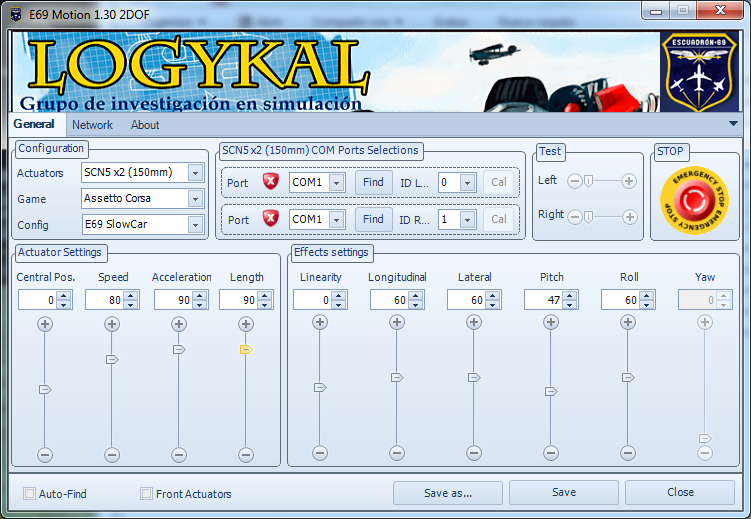The height and width of the screenshot is (519, 751).
Task: Click minus icon below Length slider
Action: tap(246, 454)
